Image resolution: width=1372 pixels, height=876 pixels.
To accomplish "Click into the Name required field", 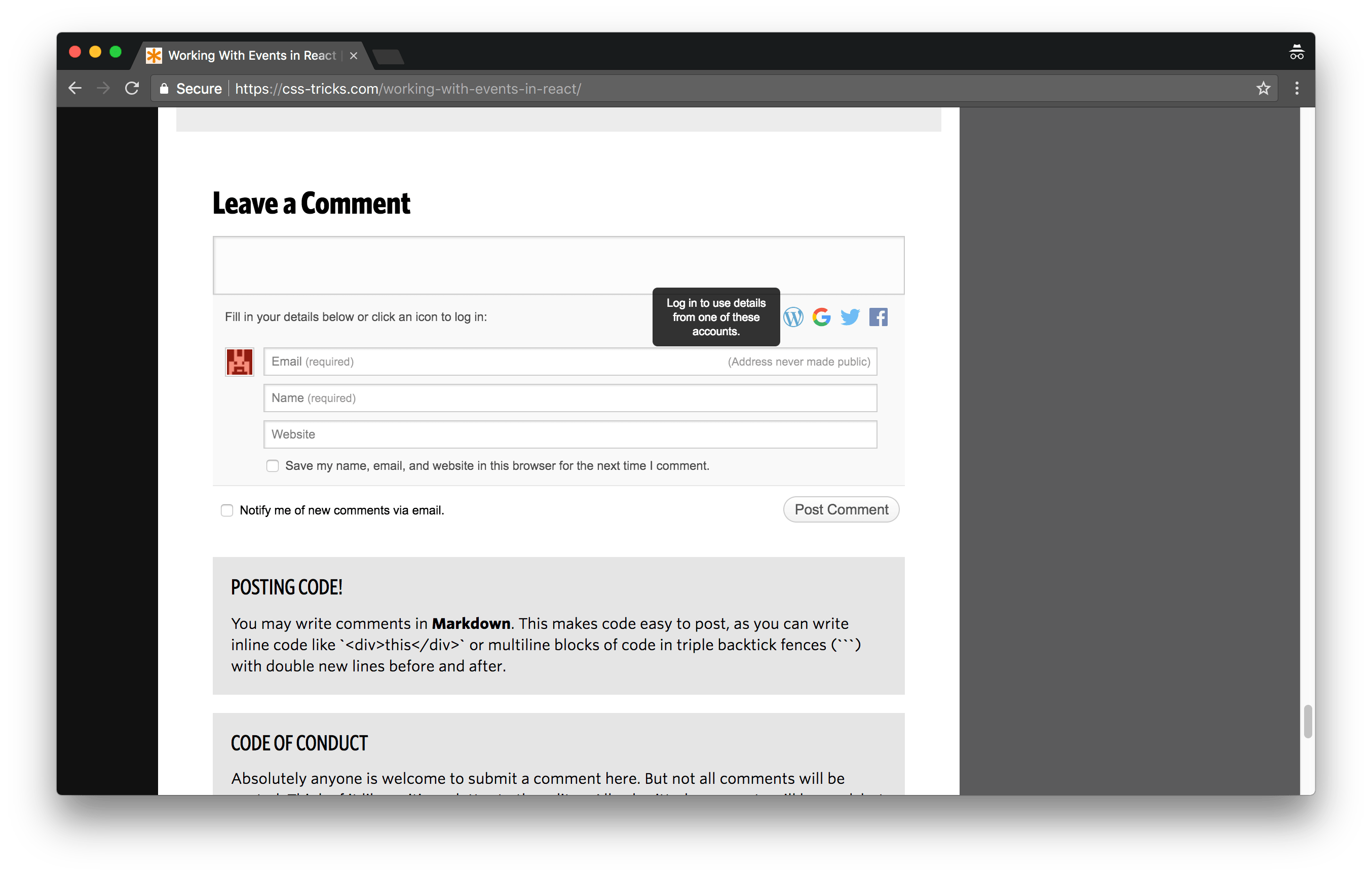I will [x=570, y=398].
